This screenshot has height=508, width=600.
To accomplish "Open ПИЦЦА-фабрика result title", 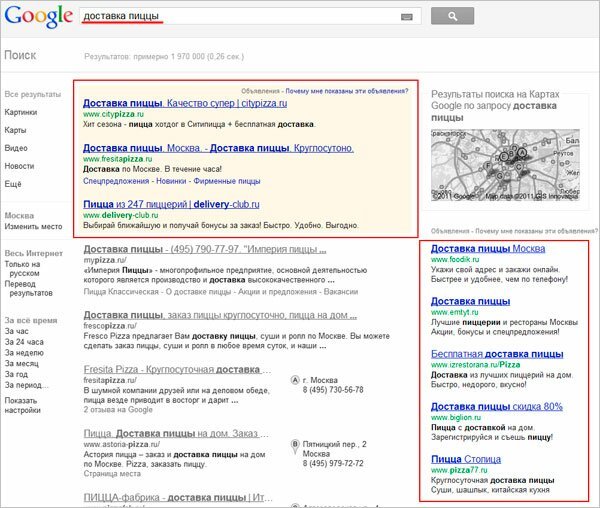I will (178, 498).
